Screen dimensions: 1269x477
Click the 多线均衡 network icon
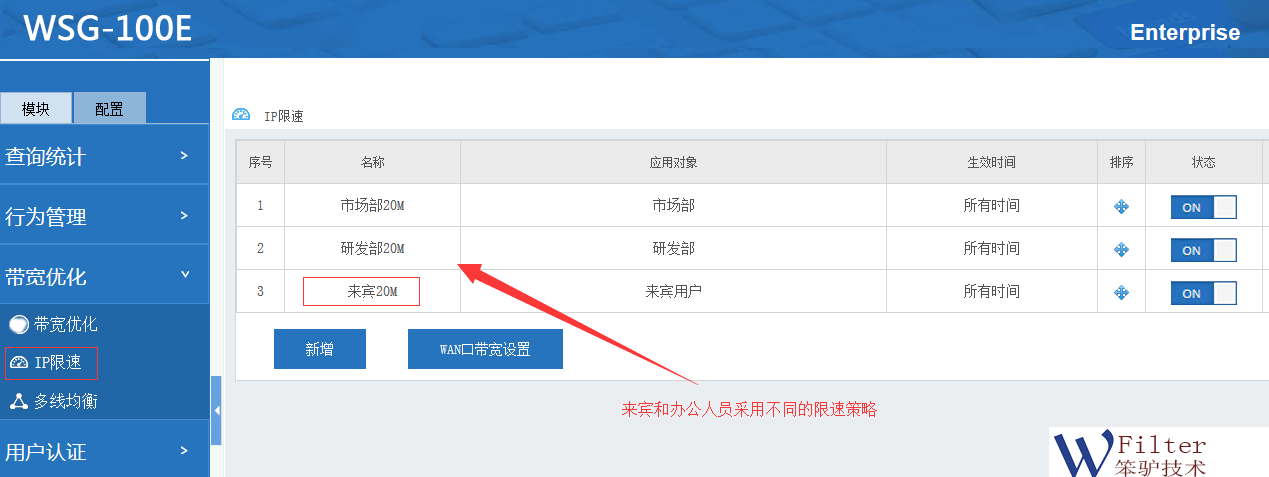tap(18, 401)
